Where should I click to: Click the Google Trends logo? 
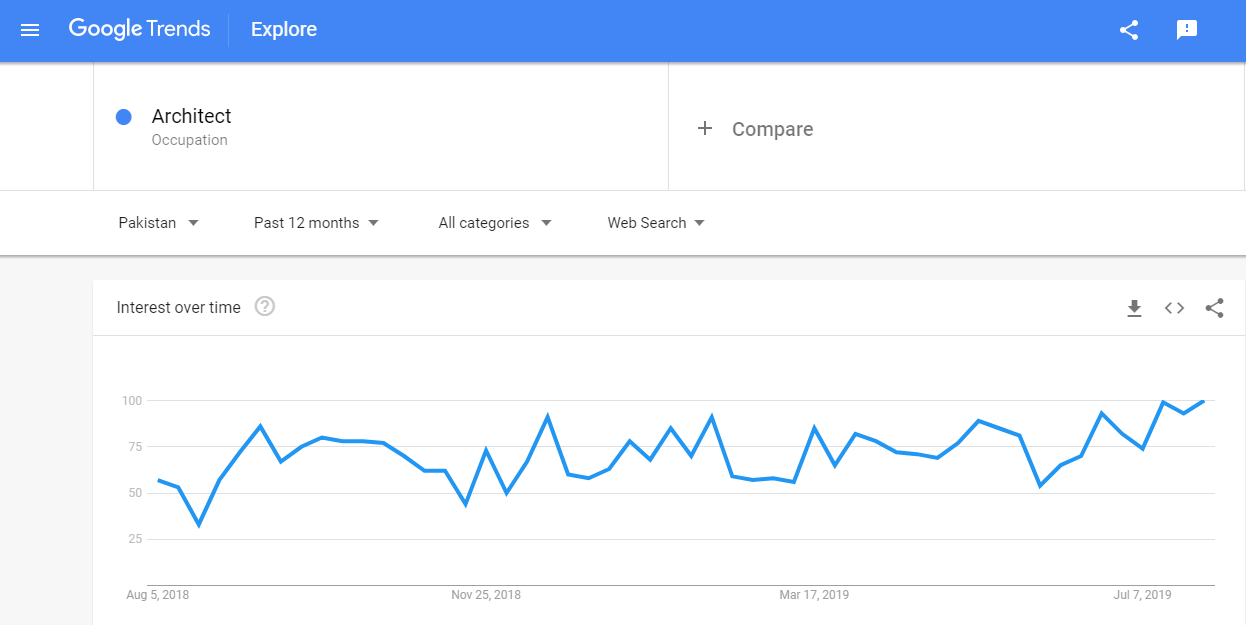pos(139,29)
